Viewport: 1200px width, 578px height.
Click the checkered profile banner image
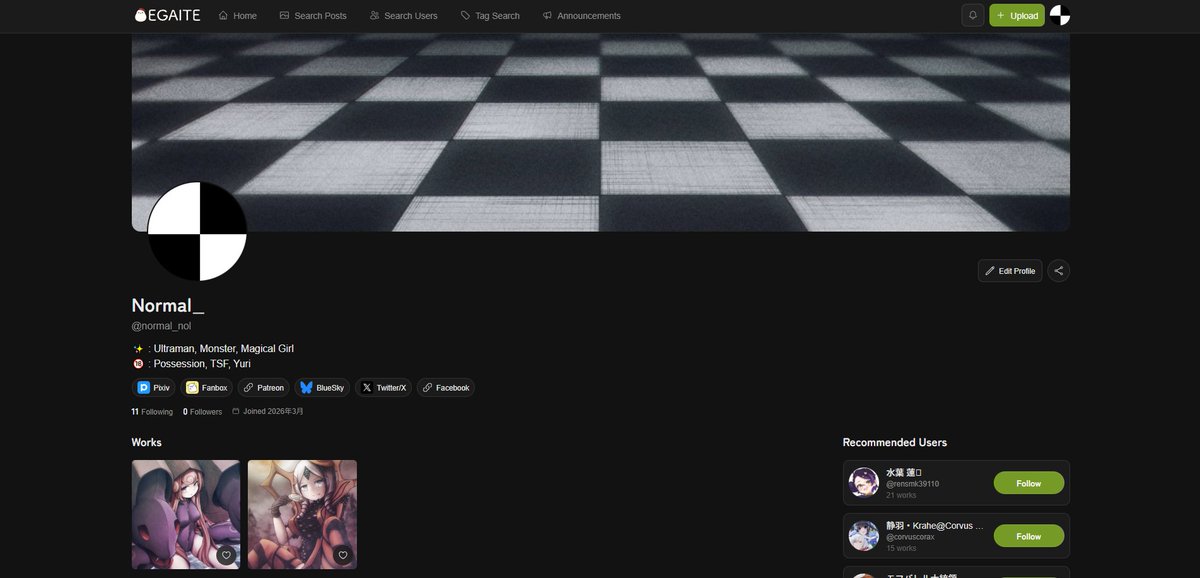(600, 132)
